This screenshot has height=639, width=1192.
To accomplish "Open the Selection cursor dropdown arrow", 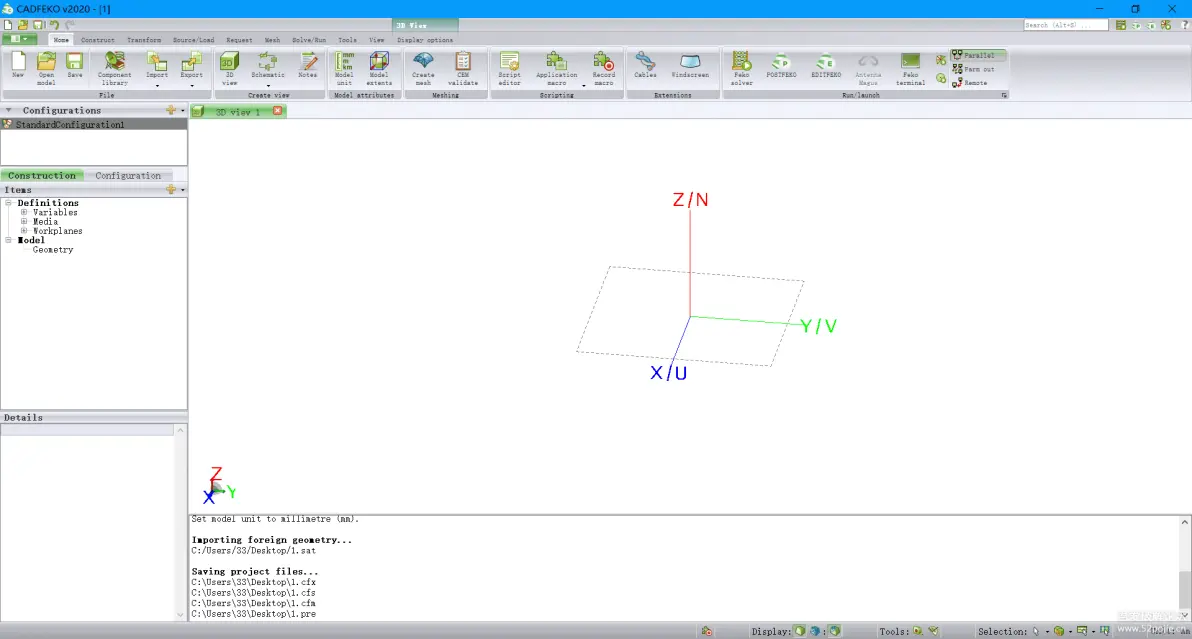I will pyautogui.click(x=1047, y=631).
